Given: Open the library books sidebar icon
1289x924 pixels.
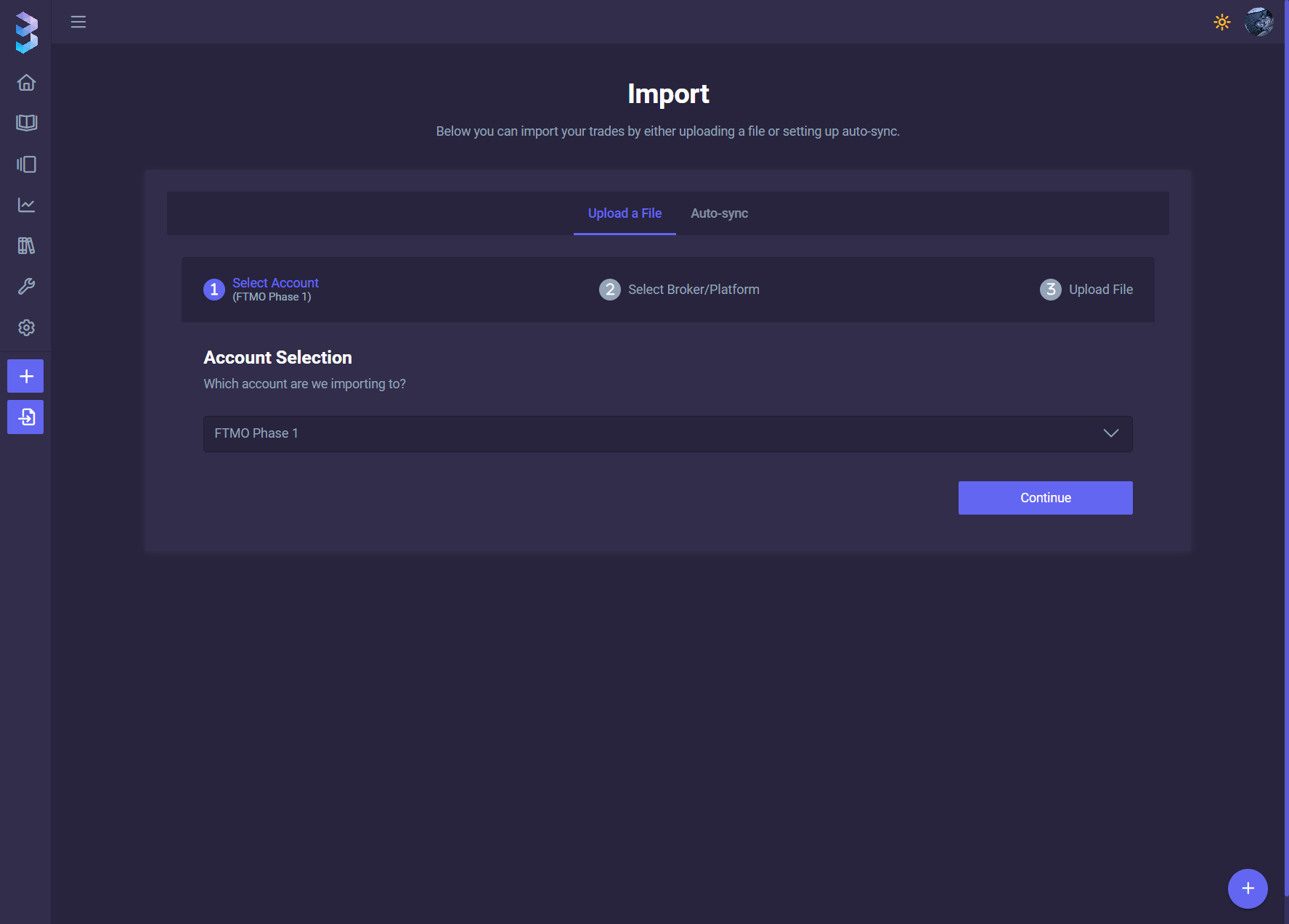Looking at the screenshot, I should (26, 246).
